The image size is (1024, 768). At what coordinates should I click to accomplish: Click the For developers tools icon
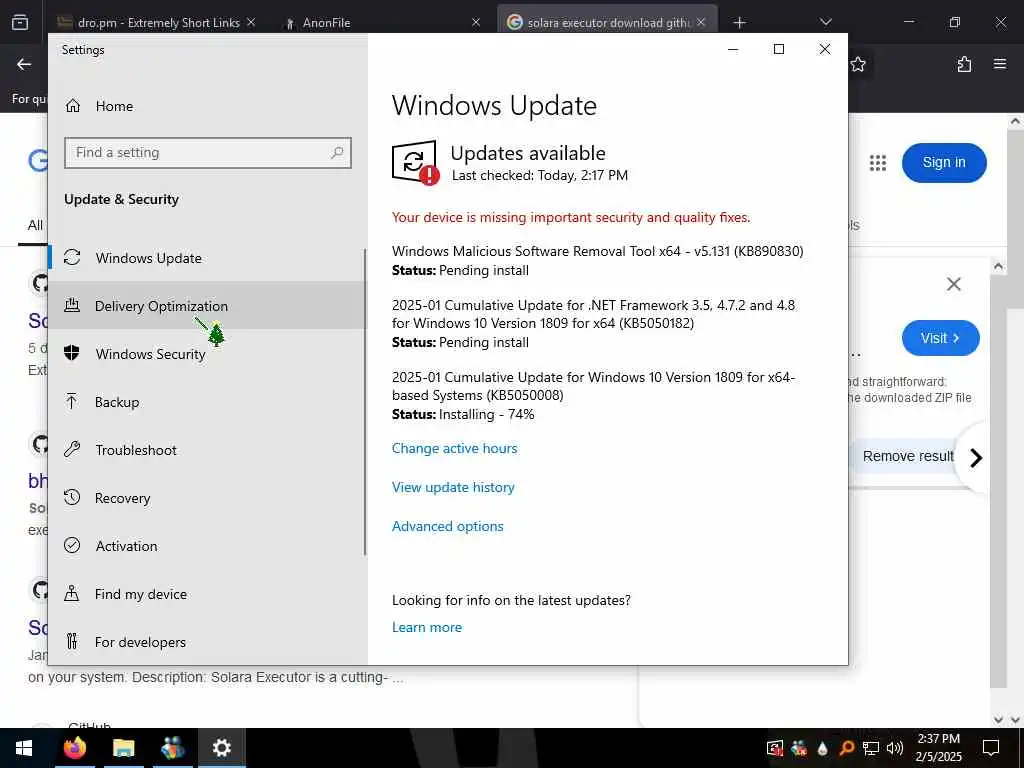(x=72, y=641)
